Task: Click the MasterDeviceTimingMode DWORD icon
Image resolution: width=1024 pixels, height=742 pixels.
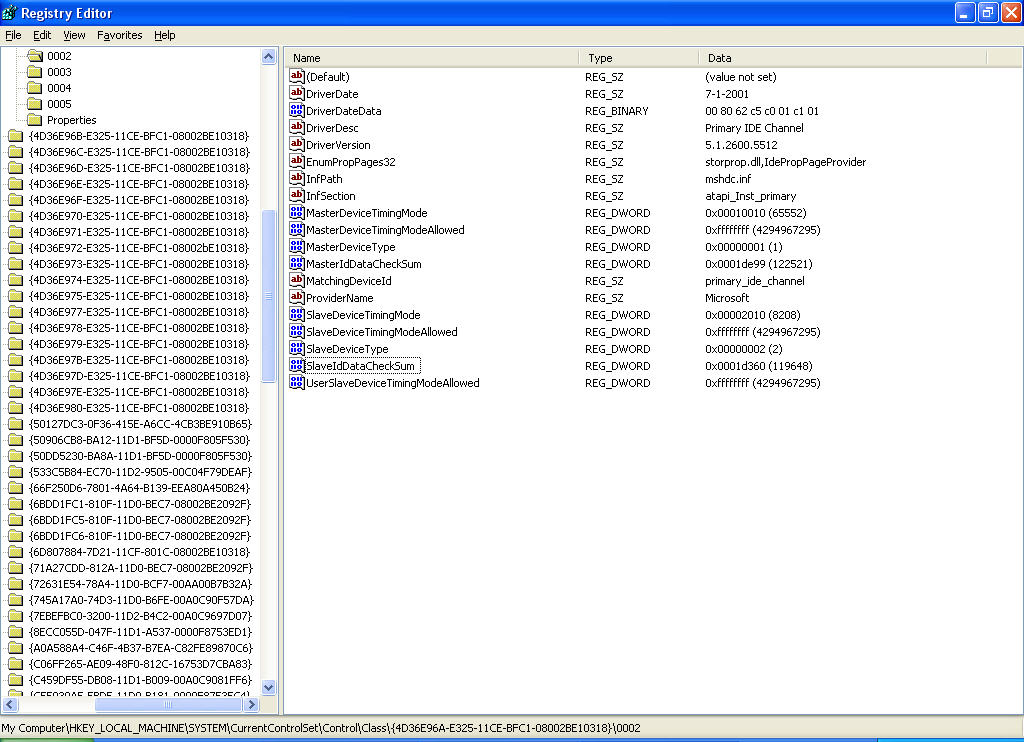Action: (x=296, y=212)
